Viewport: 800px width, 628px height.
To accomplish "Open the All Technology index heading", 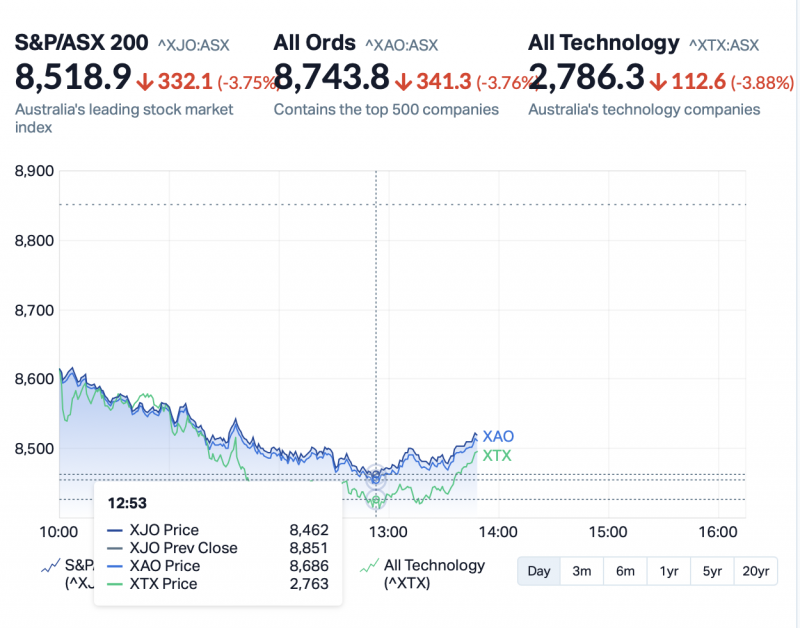I will coord(603,43).
